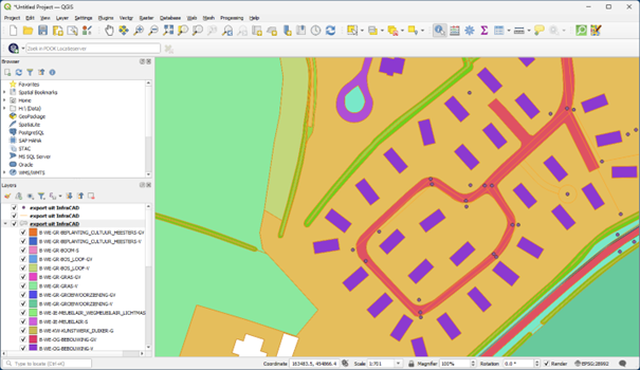
Task: Toggle visibility of B-WE-OG-BEBOUWING-GV layer
Action: [23, 339]
